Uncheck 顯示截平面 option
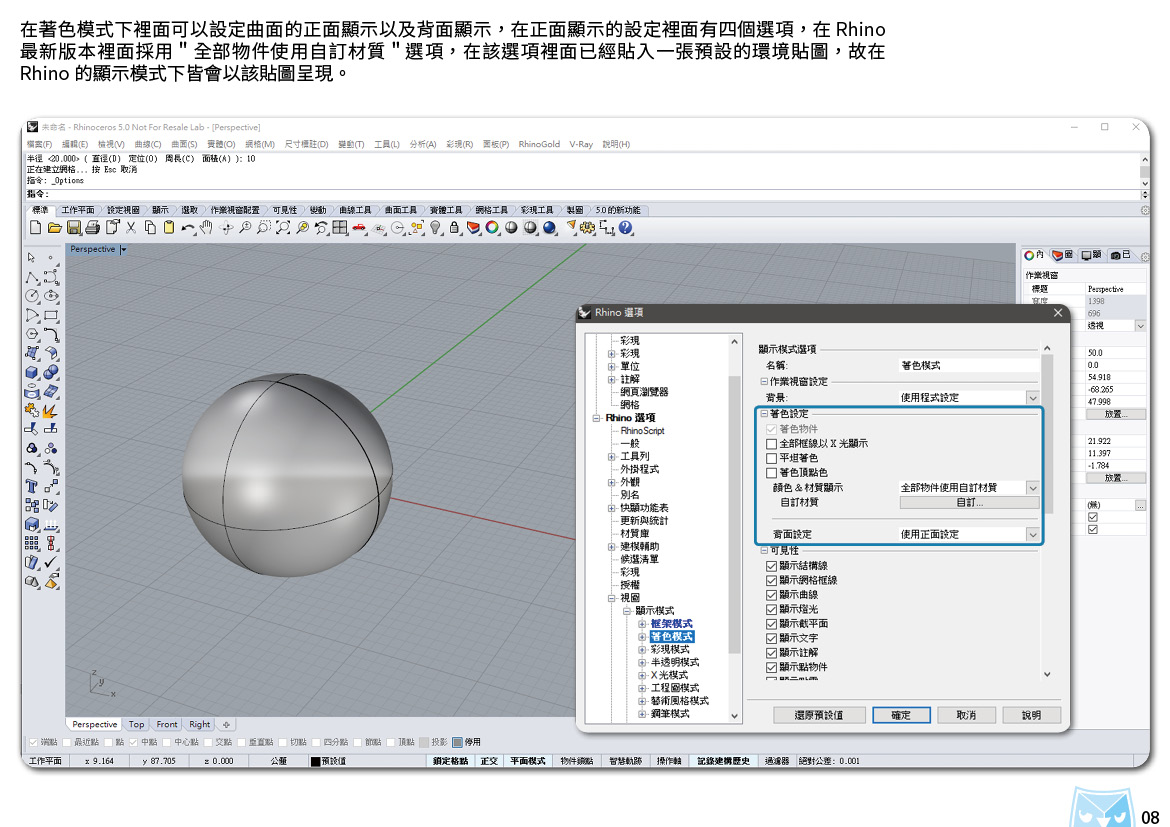The image size is (1170, 827). click(772, 624)
